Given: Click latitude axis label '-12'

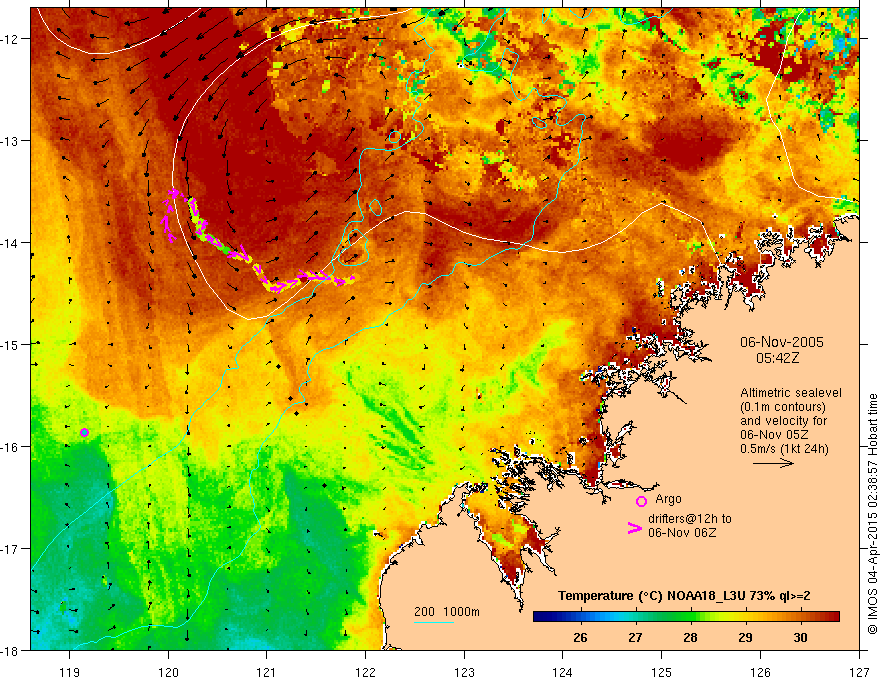Looking at the screenshot, I should (11, 39).
